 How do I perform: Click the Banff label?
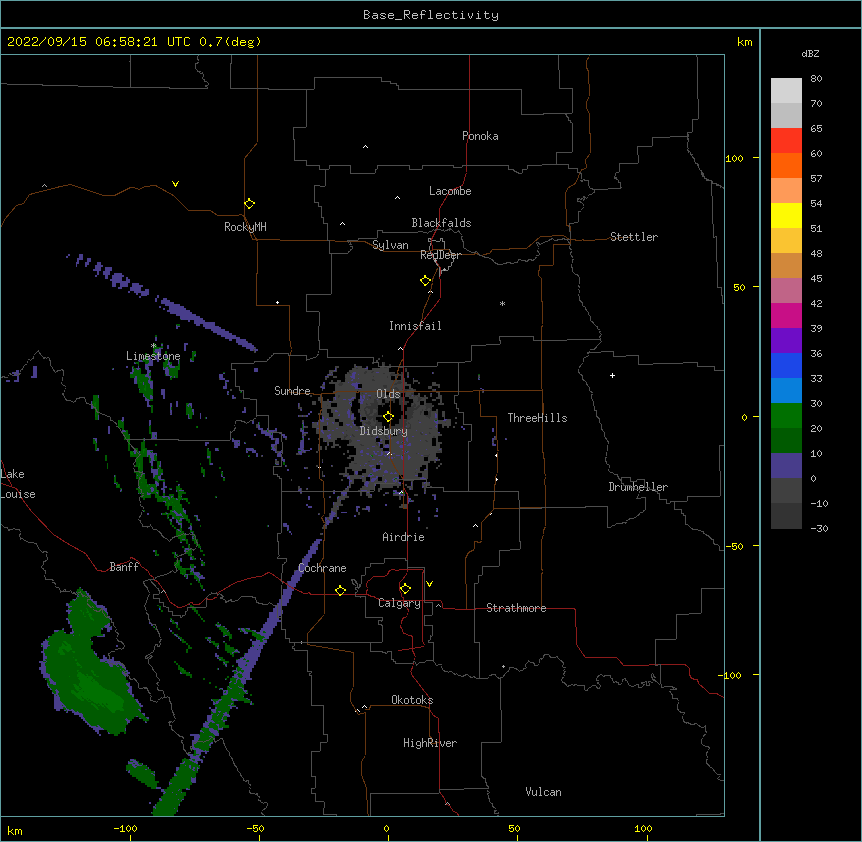click(x=124, y=567)
